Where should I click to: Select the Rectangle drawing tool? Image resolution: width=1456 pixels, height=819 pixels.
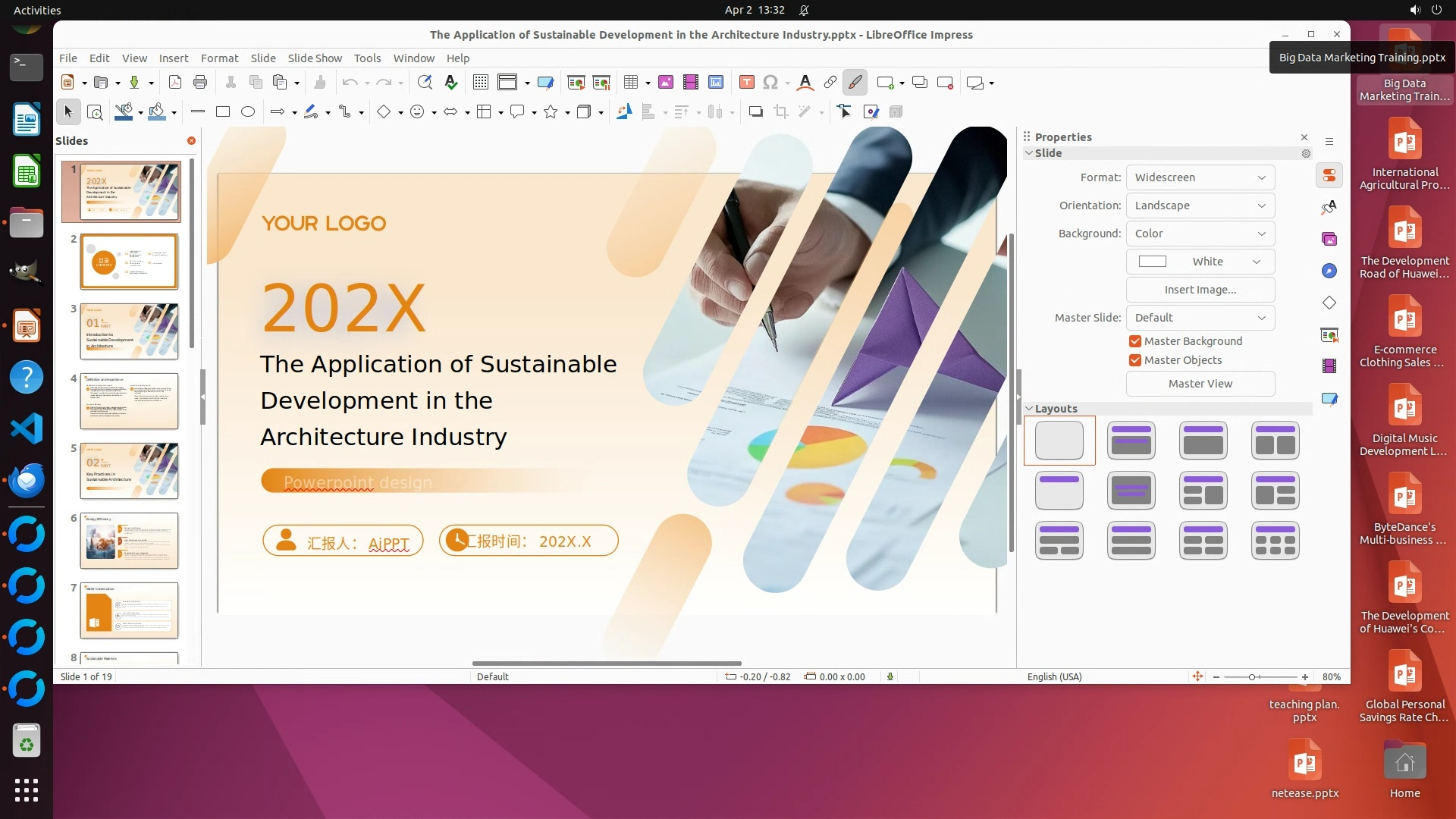point(223,112)
